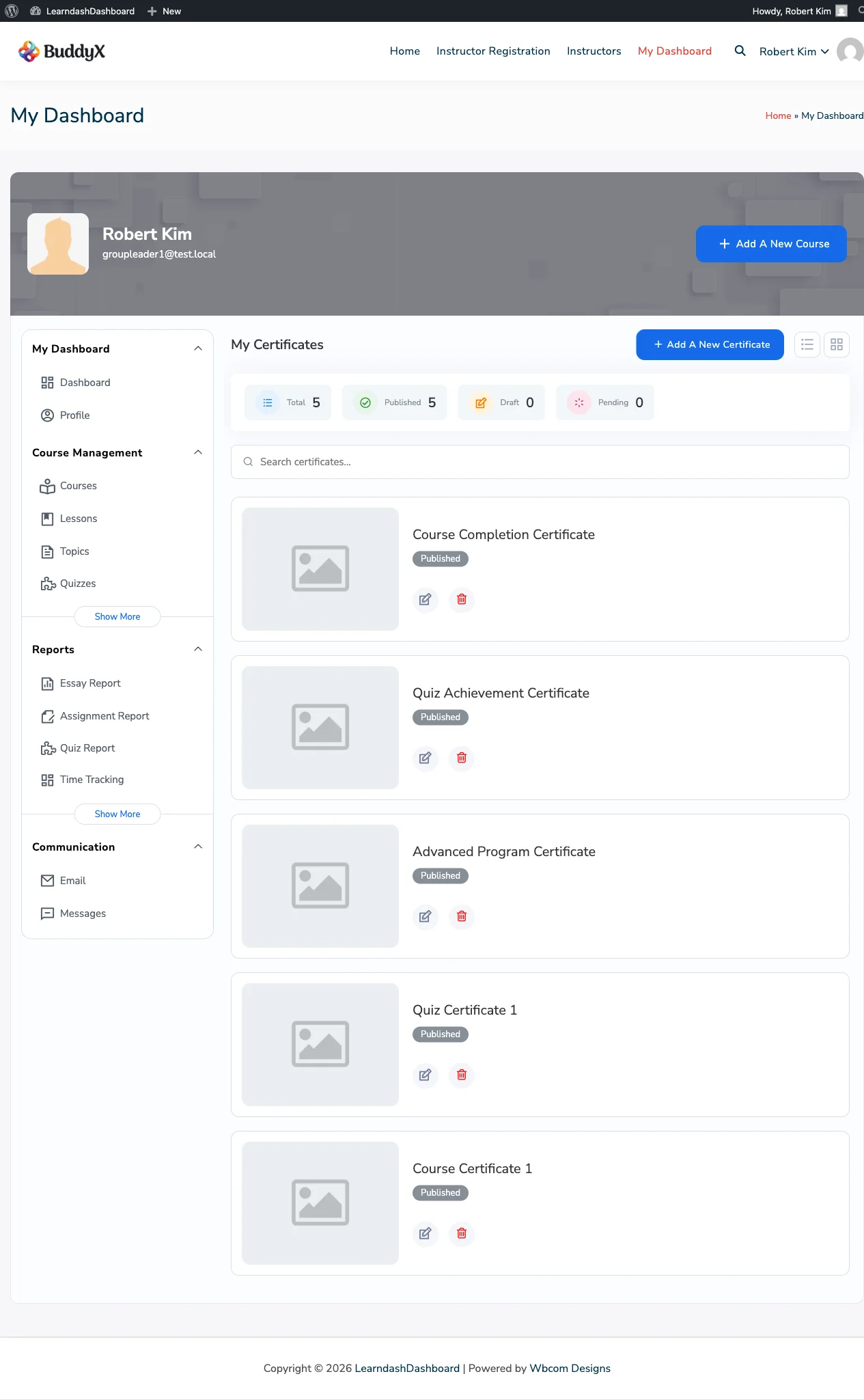Screen dimensions: 864x1400
Task: Click Advanced Program Certificate thumbnail
Action: click(320, 886)
